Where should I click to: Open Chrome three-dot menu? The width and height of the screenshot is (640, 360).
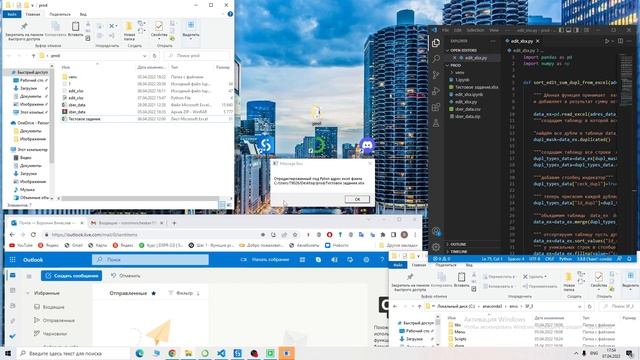point(415,235)
